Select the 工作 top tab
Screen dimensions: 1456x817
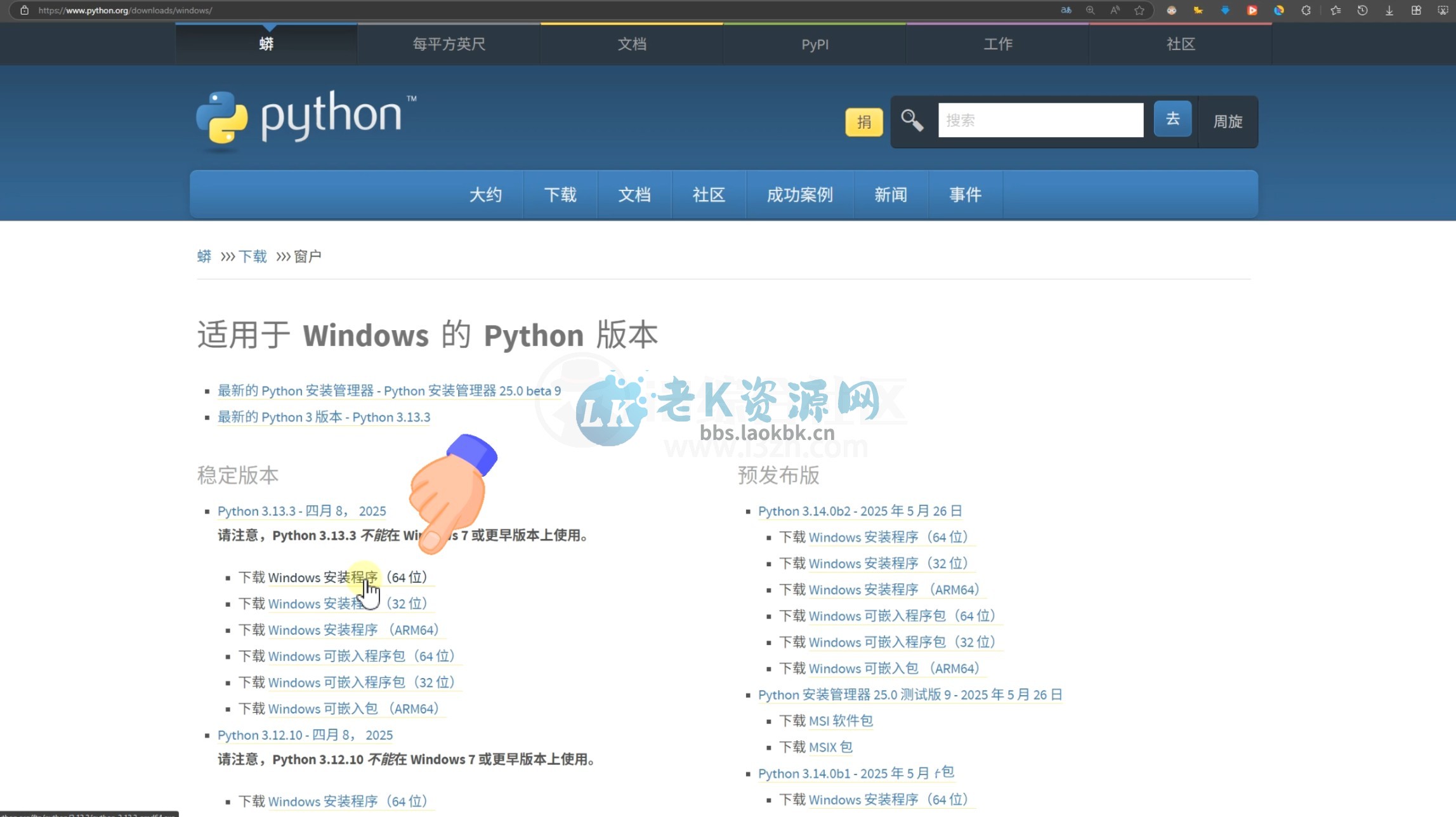click(x=998, y=44)
